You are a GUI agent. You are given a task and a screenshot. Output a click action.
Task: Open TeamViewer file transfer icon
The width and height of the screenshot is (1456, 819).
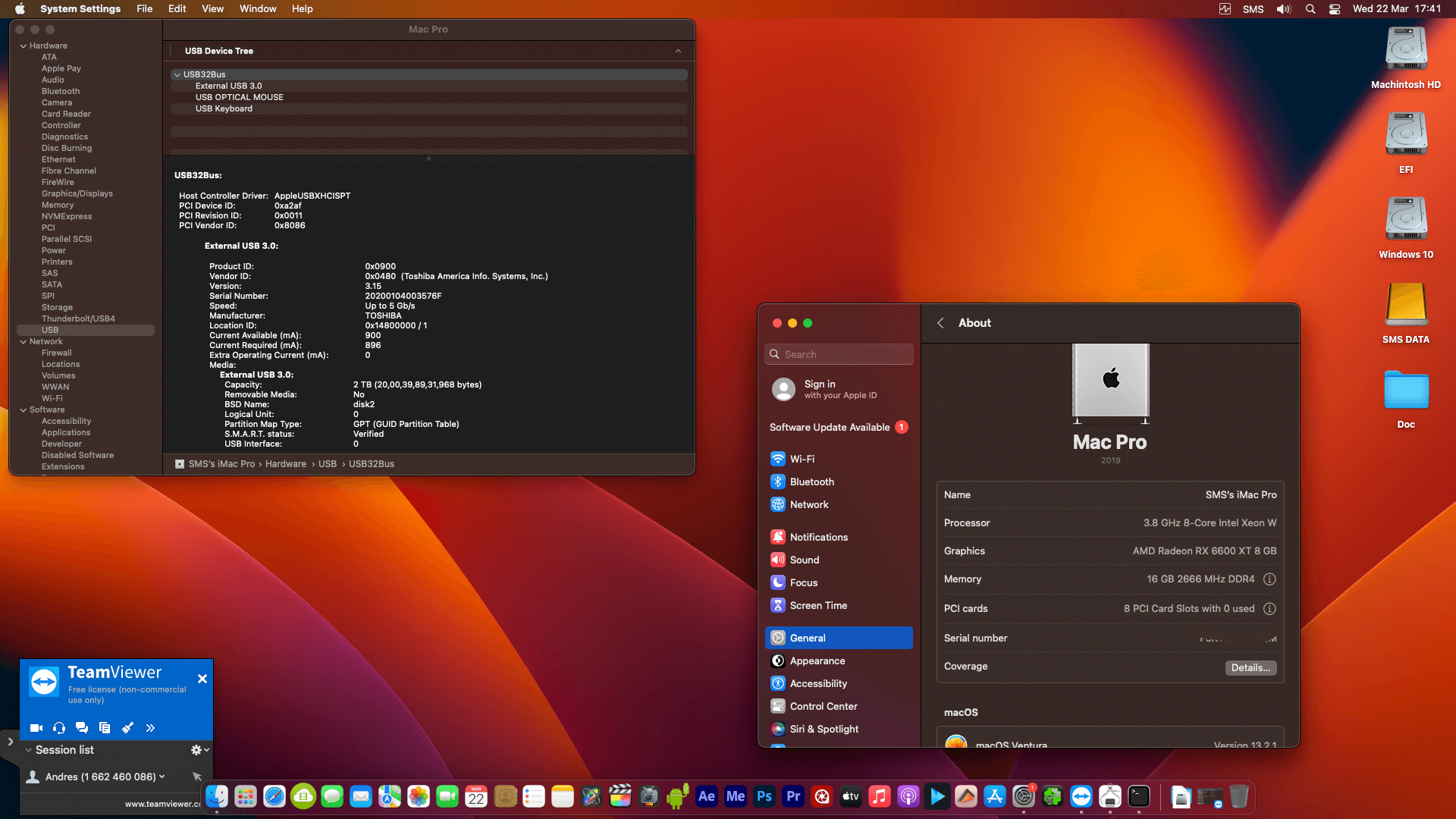click(x=105, y=728)
